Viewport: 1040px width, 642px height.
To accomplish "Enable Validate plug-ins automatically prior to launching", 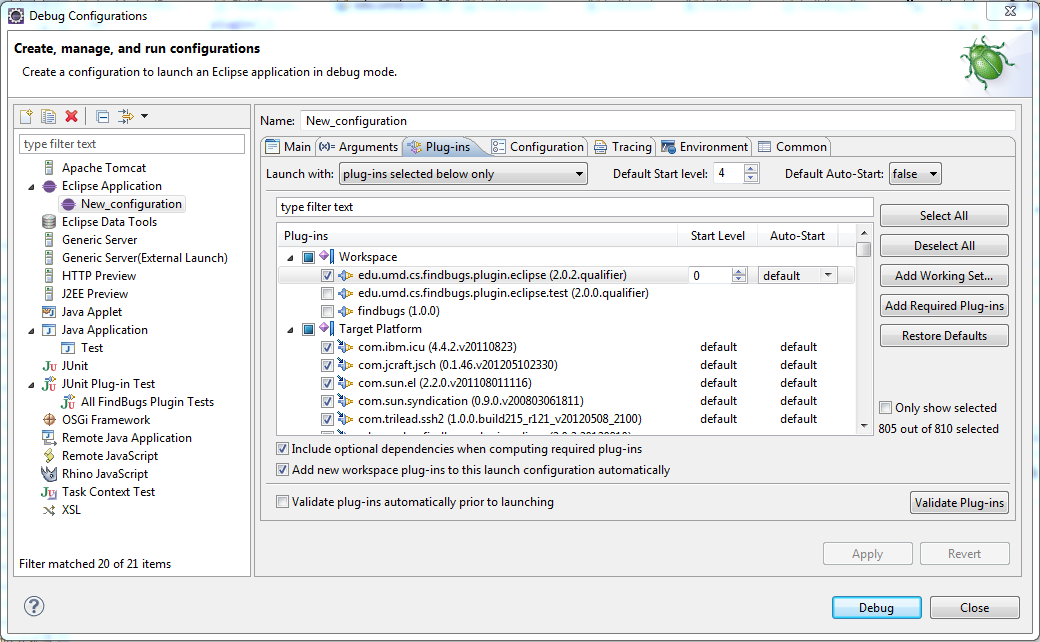I will click(x=283, y=502).
